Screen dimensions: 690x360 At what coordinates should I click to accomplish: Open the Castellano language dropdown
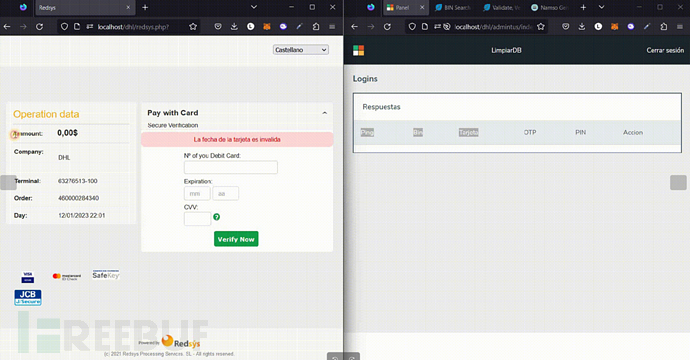[301, 50]
